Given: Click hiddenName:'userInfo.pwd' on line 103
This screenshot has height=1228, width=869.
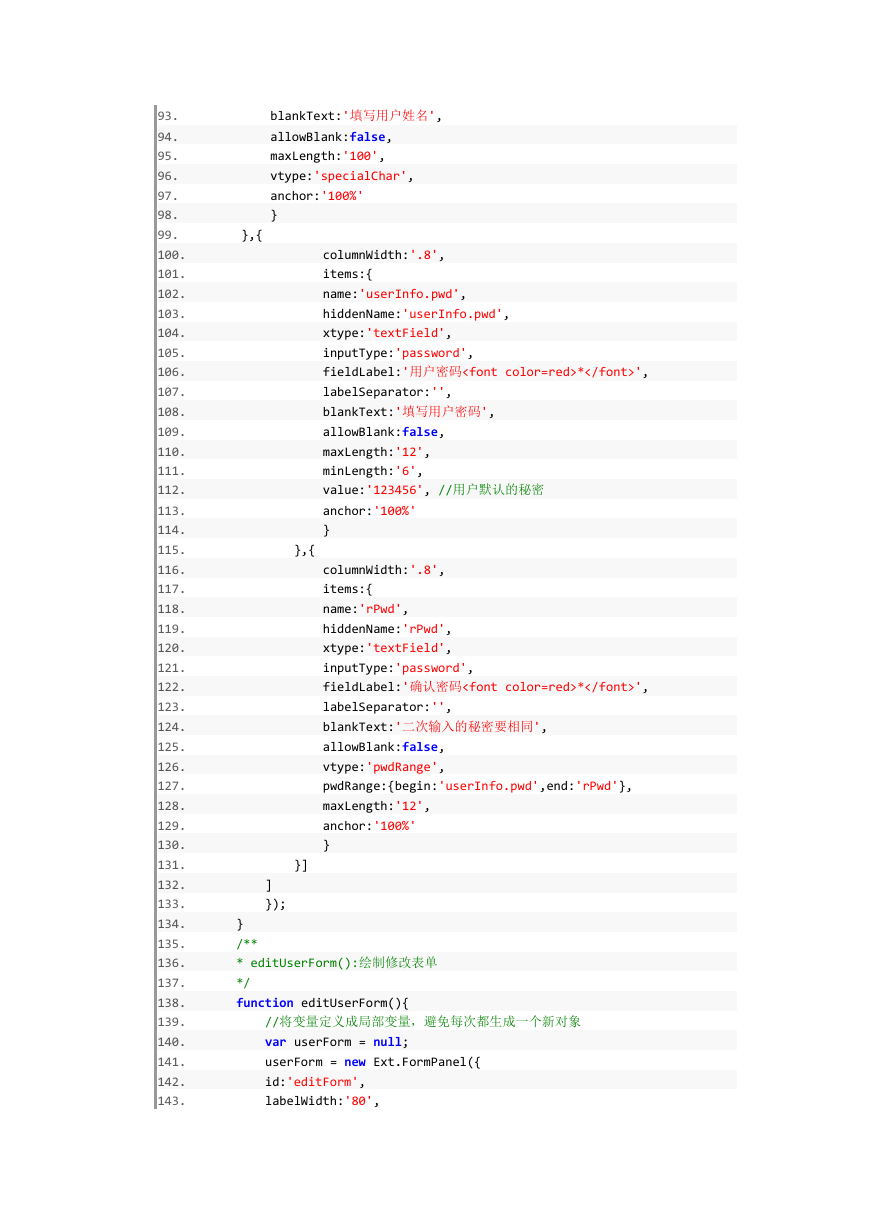Looking at the screenshot, I should click(416, 313).
